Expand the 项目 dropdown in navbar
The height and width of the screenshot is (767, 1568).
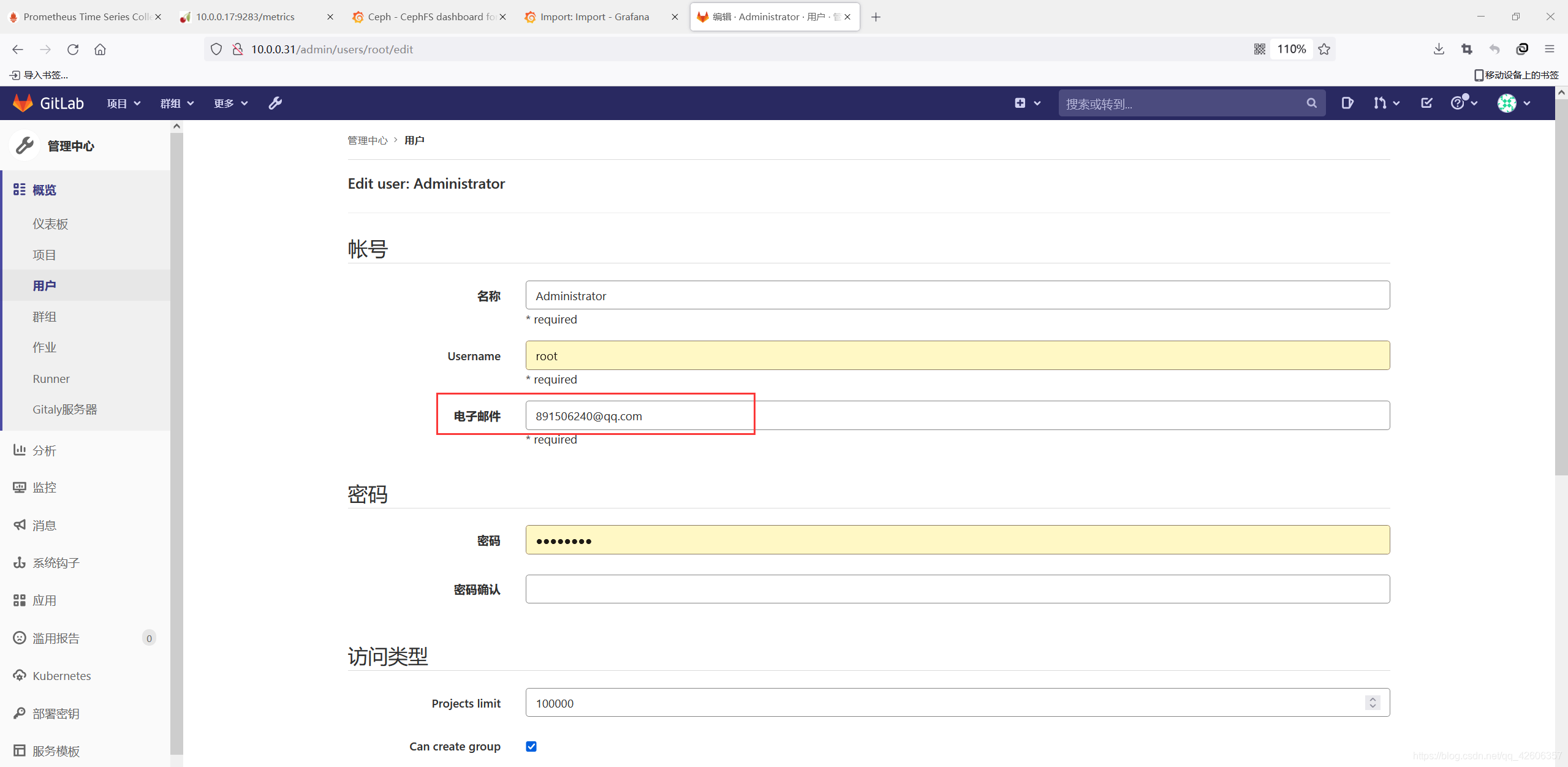point(124,103)
